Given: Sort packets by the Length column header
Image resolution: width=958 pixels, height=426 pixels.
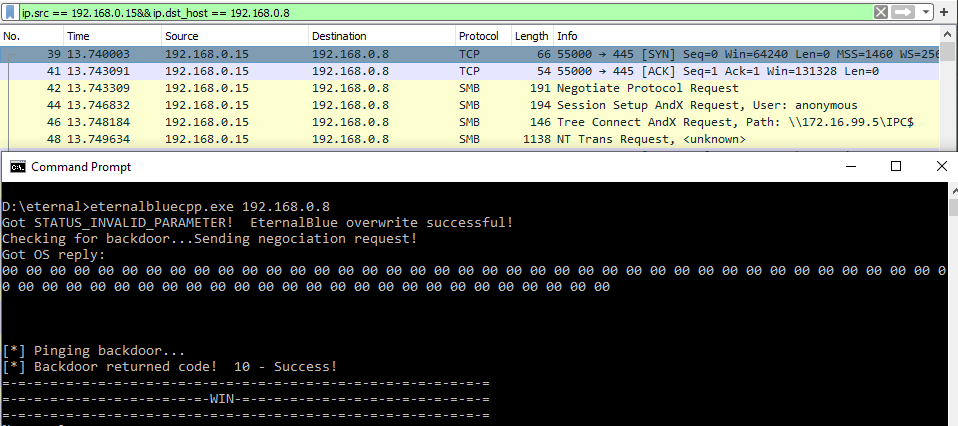Looking at the screenshot, I should [532, 36].
